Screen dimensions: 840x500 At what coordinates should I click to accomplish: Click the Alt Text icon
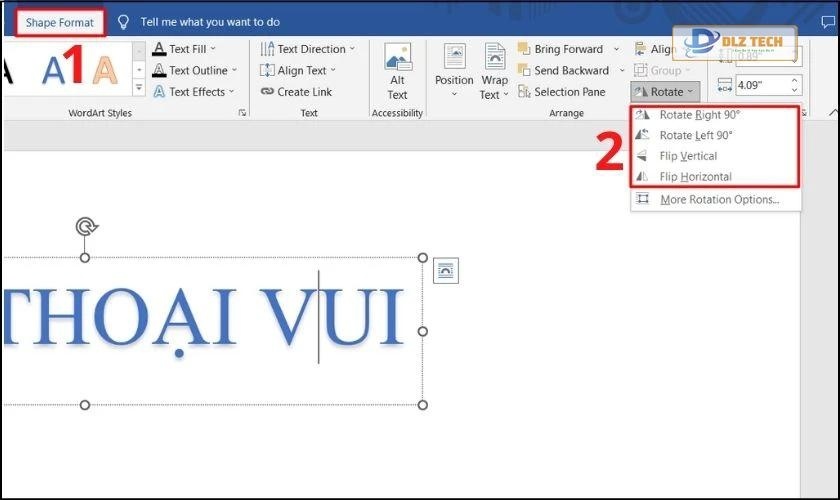tap(397, 58)
